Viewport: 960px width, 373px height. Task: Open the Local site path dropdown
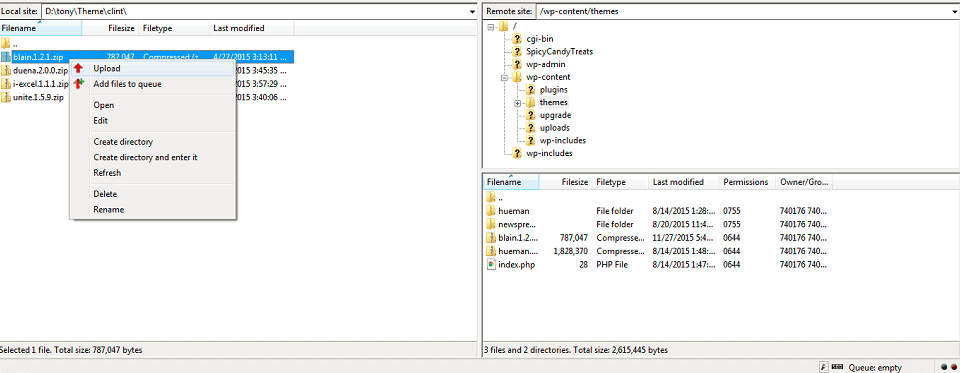click(473, 12)
